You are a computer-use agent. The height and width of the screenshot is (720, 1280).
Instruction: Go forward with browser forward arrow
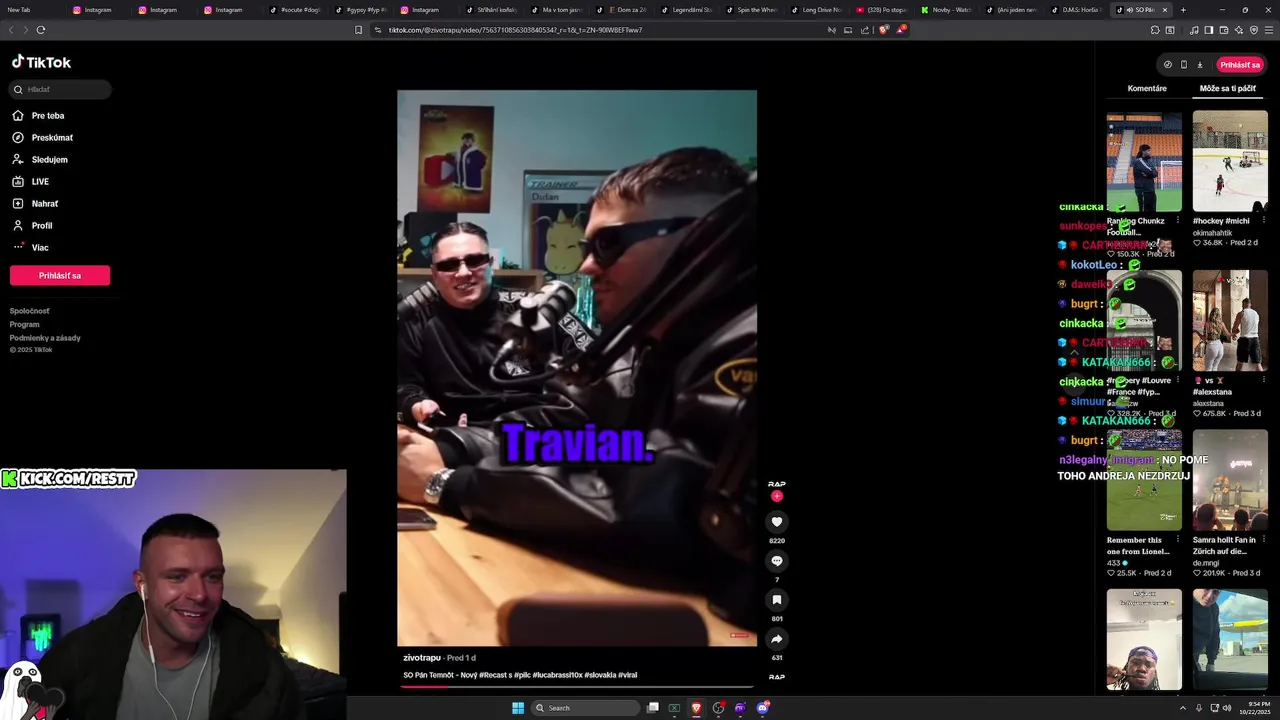(25, 30)
